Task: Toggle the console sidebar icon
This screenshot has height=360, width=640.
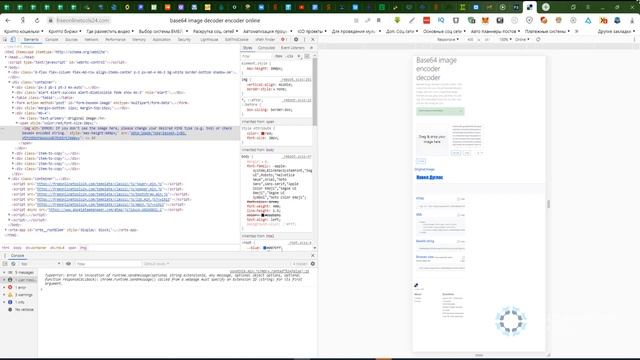Action: tap(5, 264)
